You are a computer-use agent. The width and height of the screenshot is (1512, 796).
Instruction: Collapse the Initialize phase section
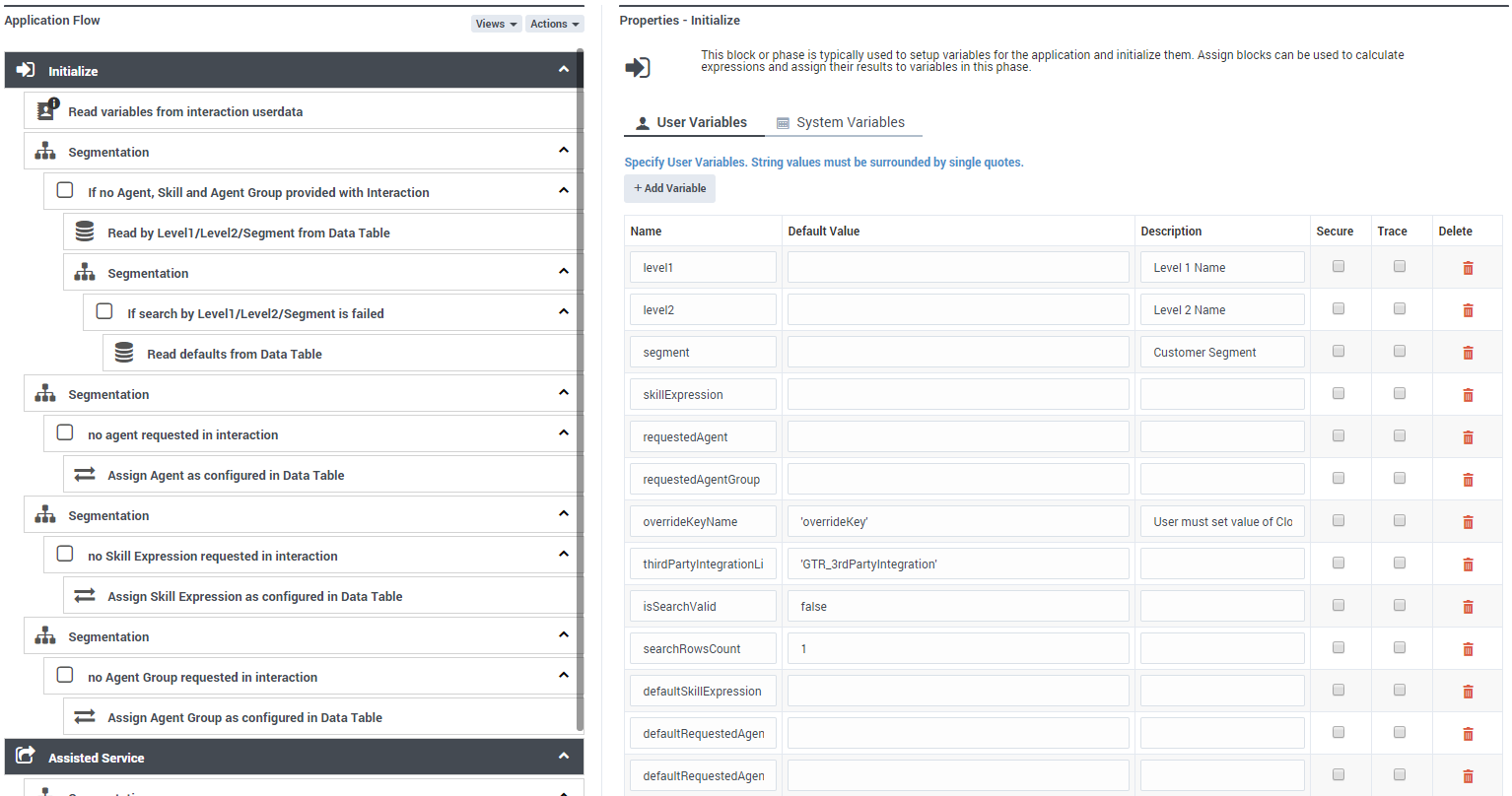coord(563,70)
